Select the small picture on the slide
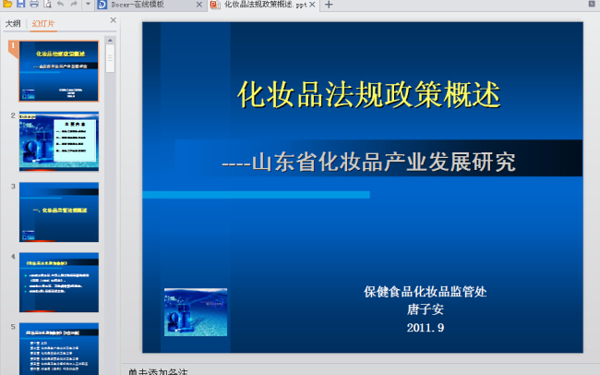The height and width of the screenshot is (375, 600). tap(196, 312)
